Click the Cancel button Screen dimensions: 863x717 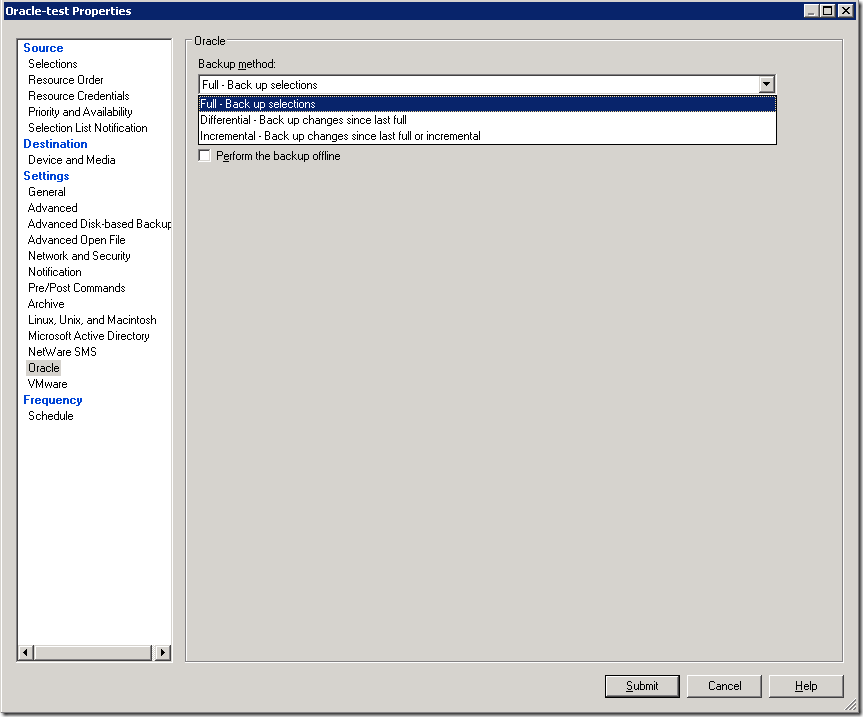pos(724,686)
